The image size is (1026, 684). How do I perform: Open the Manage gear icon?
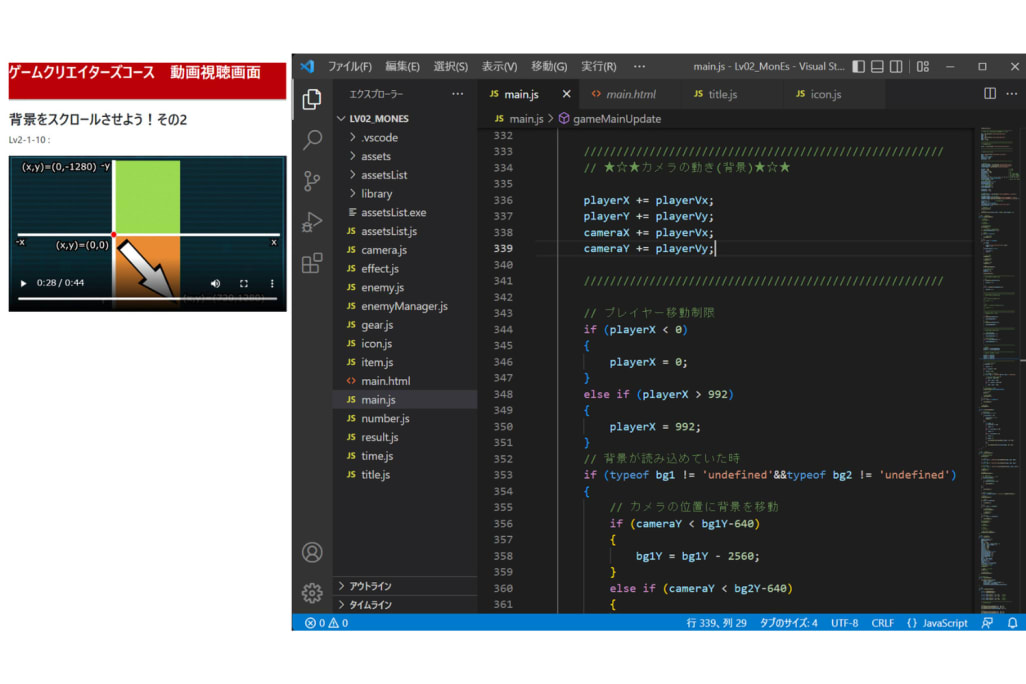(312, 593)
